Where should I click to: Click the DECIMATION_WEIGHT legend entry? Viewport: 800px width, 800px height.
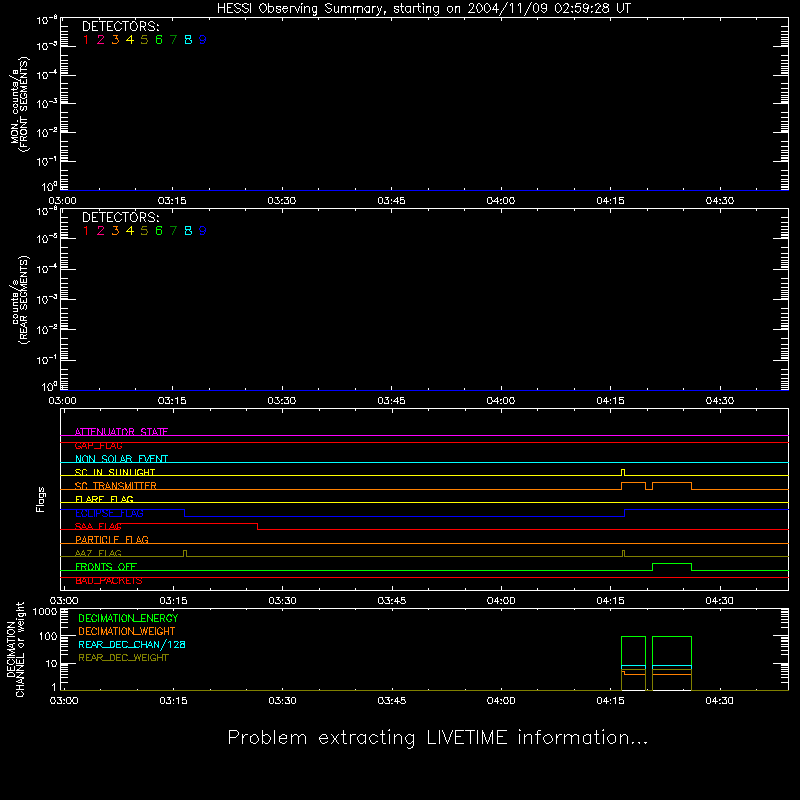(x=127, y=631)
